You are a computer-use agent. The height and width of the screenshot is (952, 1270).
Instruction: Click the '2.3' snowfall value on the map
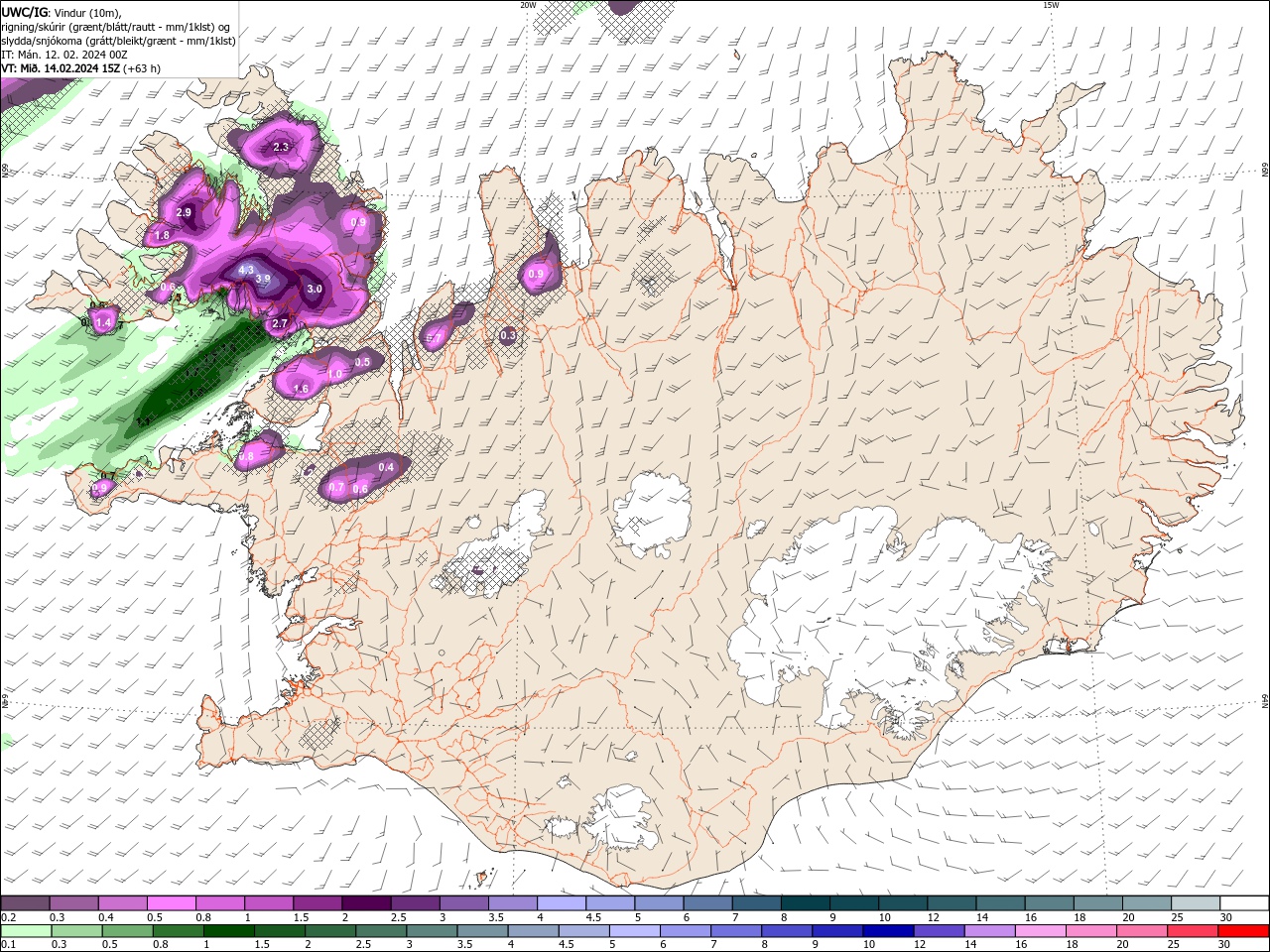[281, 147]
